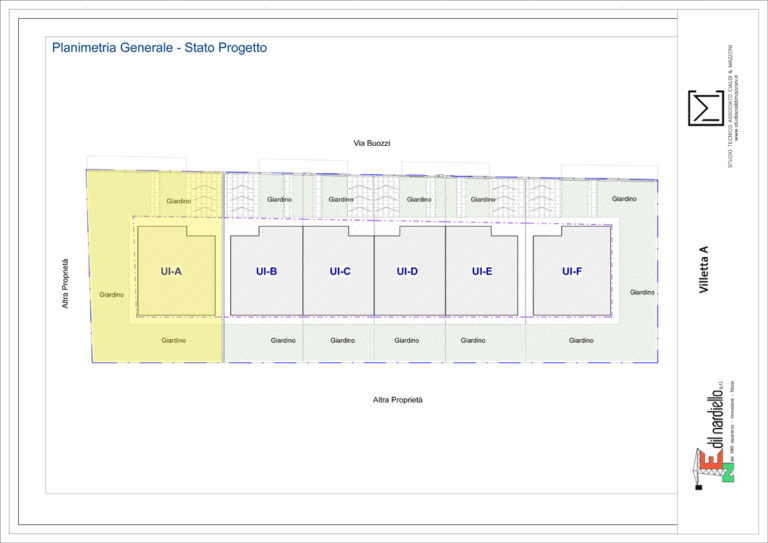
Task: Click the 'Giardino' label in yellow area above UI-A
Action: pyautogui.click(x=179, y=201)
